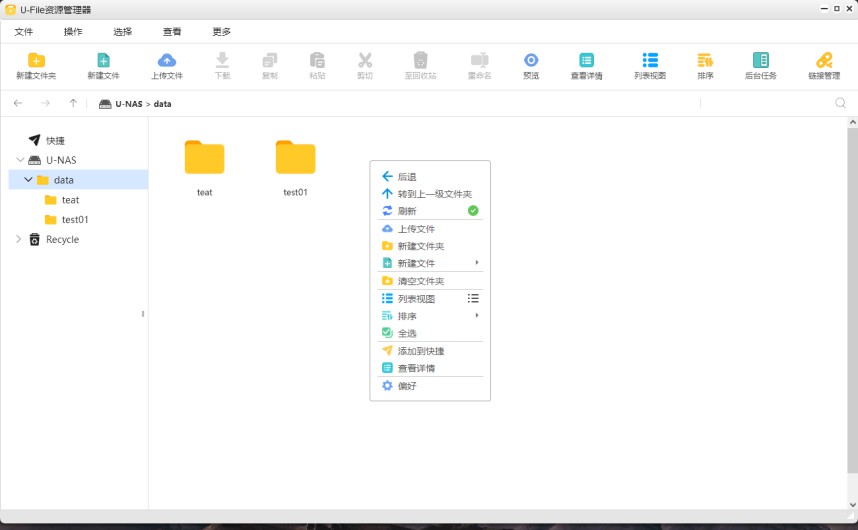This screenshot has width=858, height=530.
Task: Choose 偏好 preferences in the context menu
Action: point(430,386)
